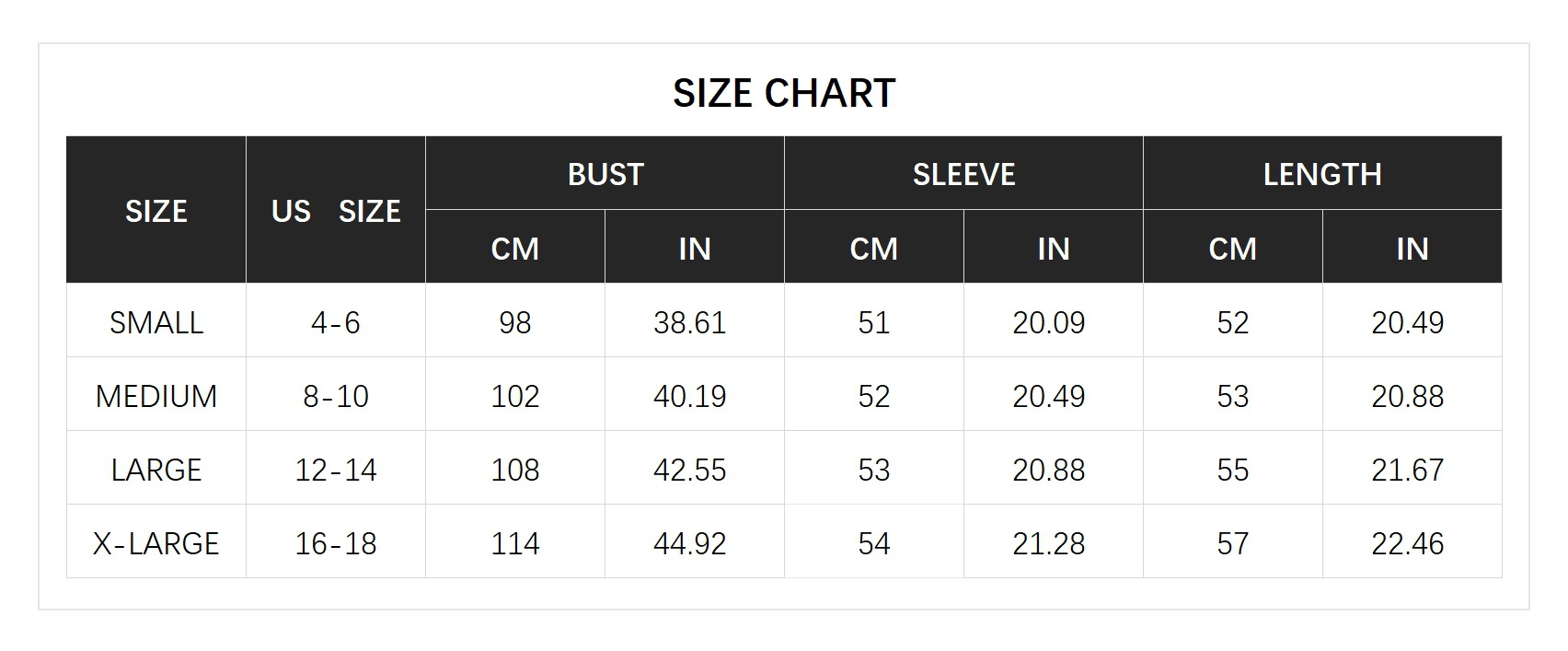The image size is (1568, 651).
Task: Select the MEDIUM size row label
Action: [156, 396]
